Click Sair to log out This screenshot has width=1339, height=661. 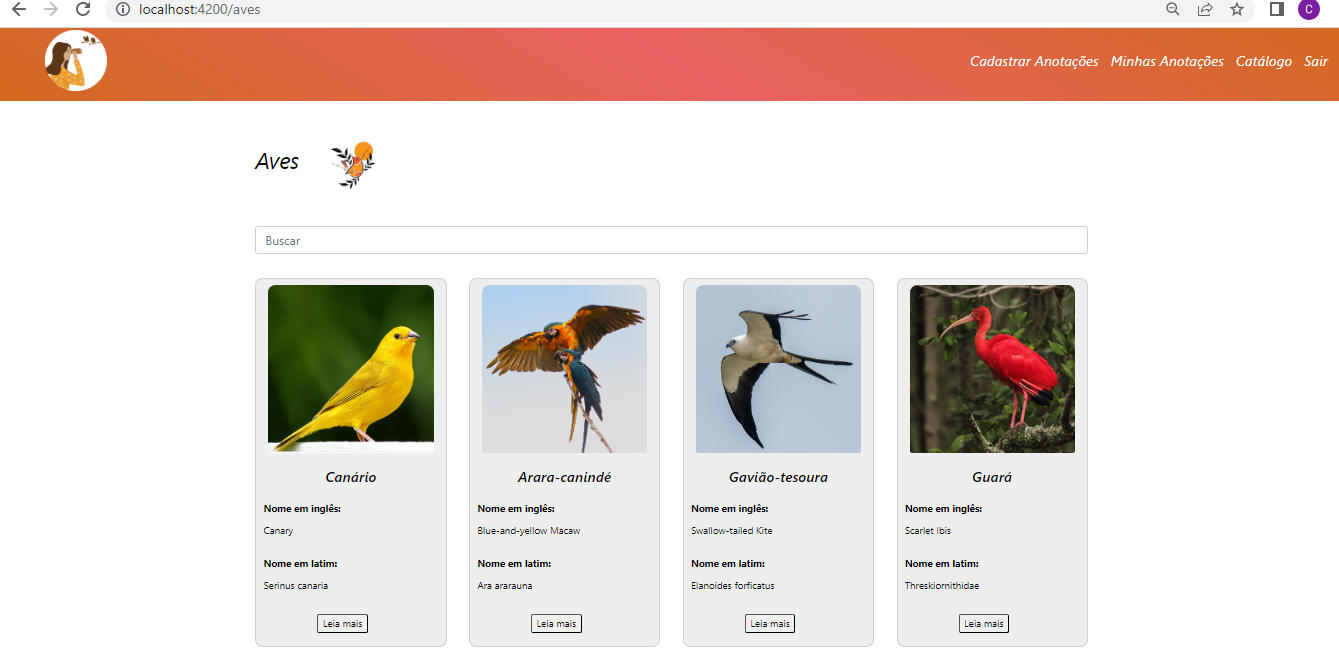tap(1316, 61)
